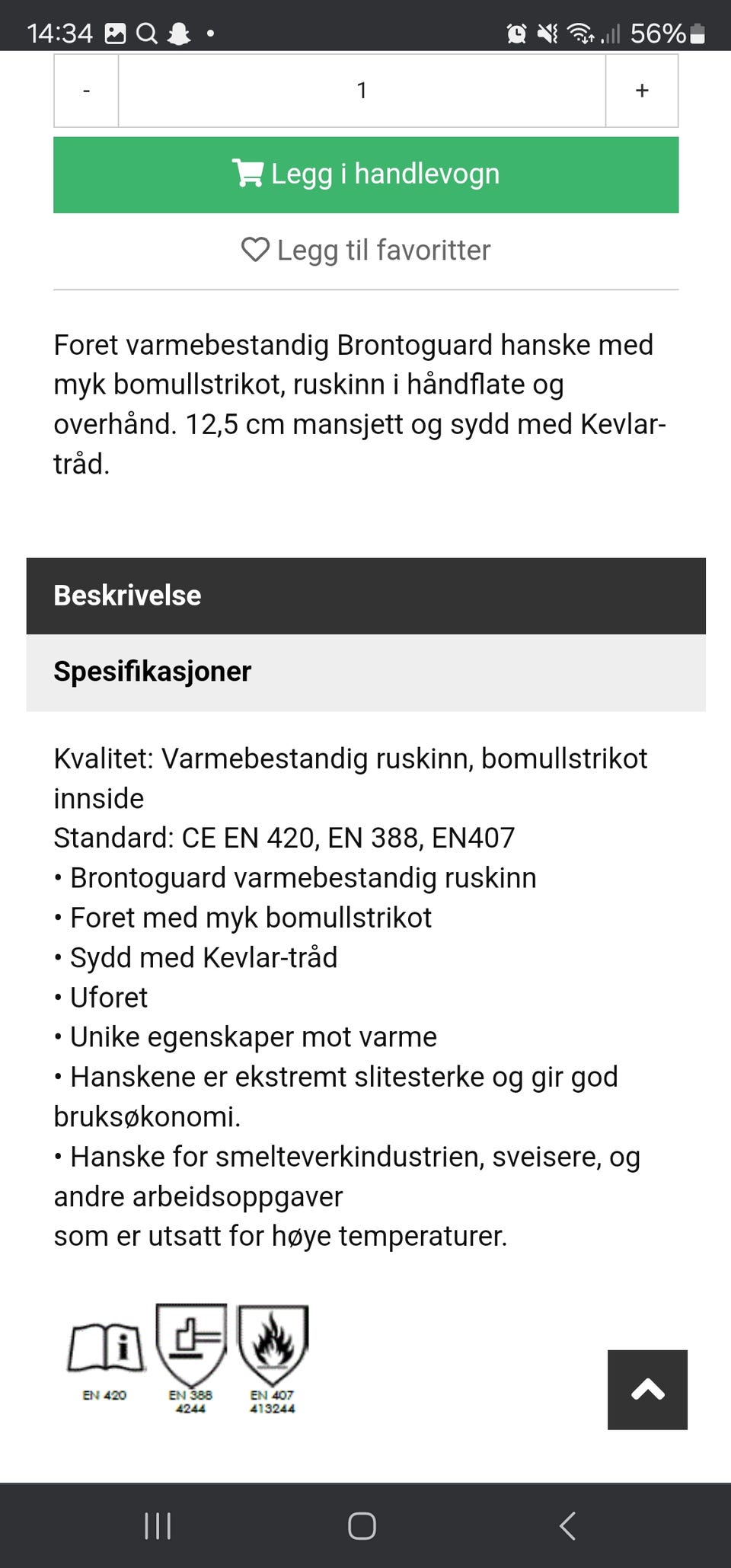731x1568 pixels.
Task: Open the gallery notification icon in status bar
Action: tap(115, 34)
